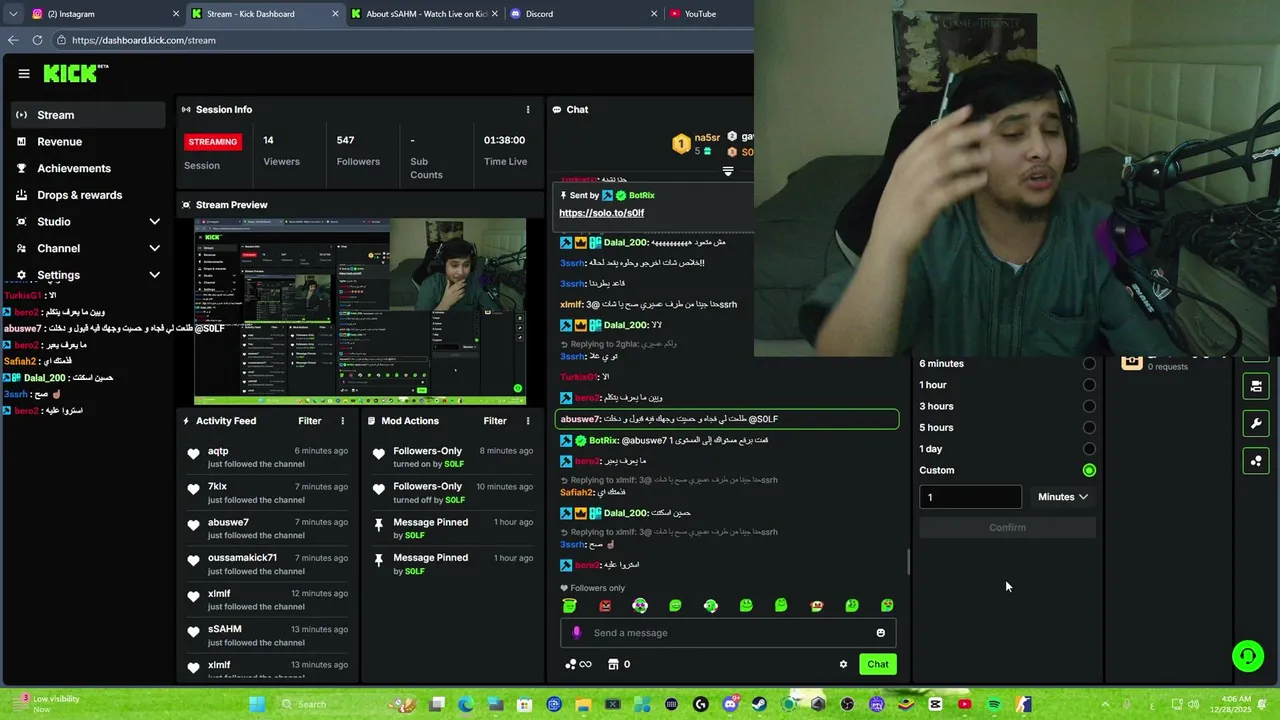Click the green headset support button

(1248, 656)
